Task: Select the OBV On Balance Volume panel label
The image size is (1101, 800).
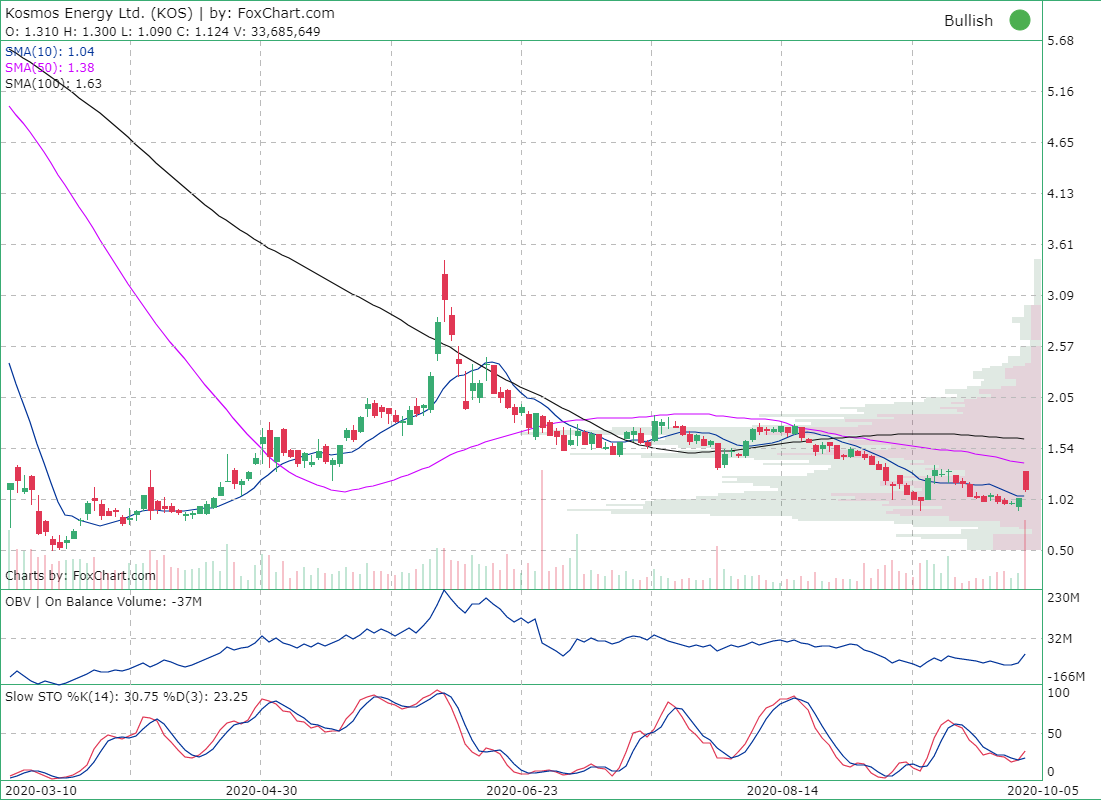Action: [100, 601]
